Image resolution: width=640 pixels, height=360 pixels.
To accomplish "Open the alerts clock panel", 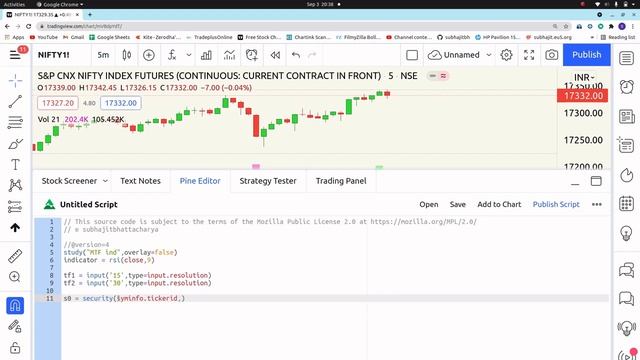I will (626, 87).
